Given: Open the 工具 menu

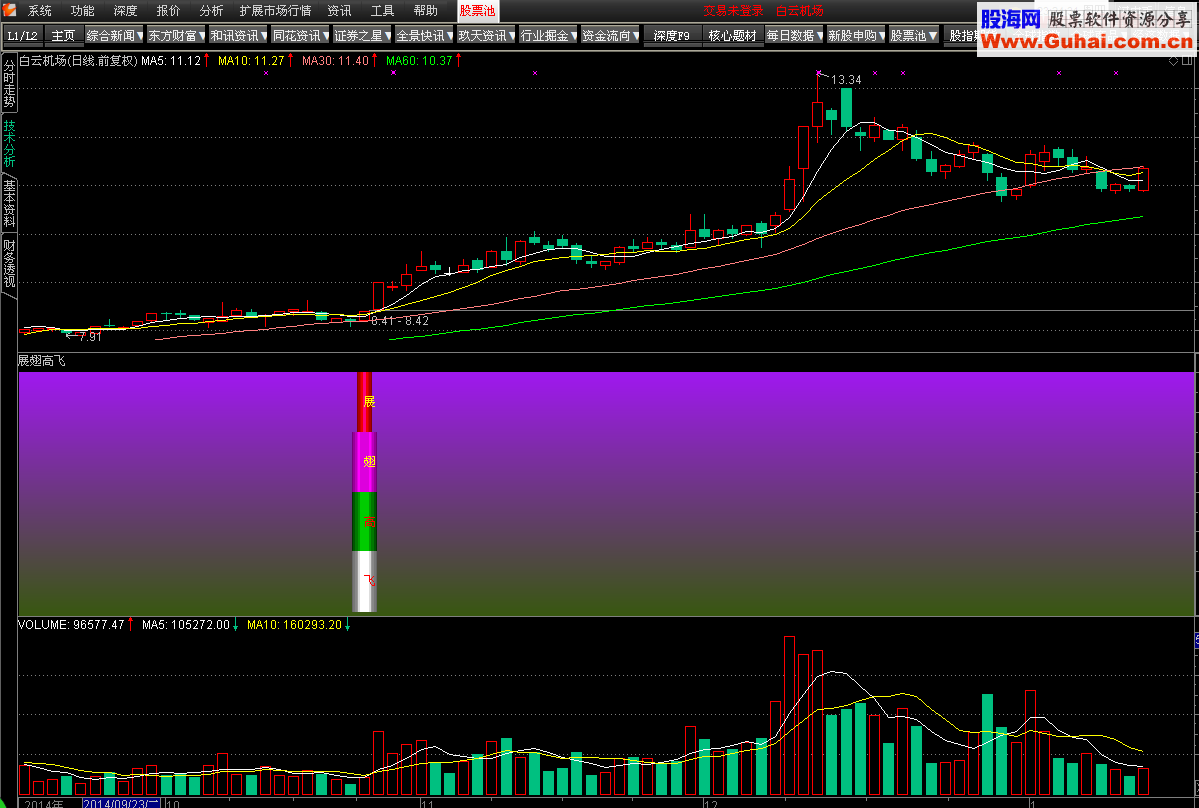Looking at the screenshot, I should (x=382, y=11).
